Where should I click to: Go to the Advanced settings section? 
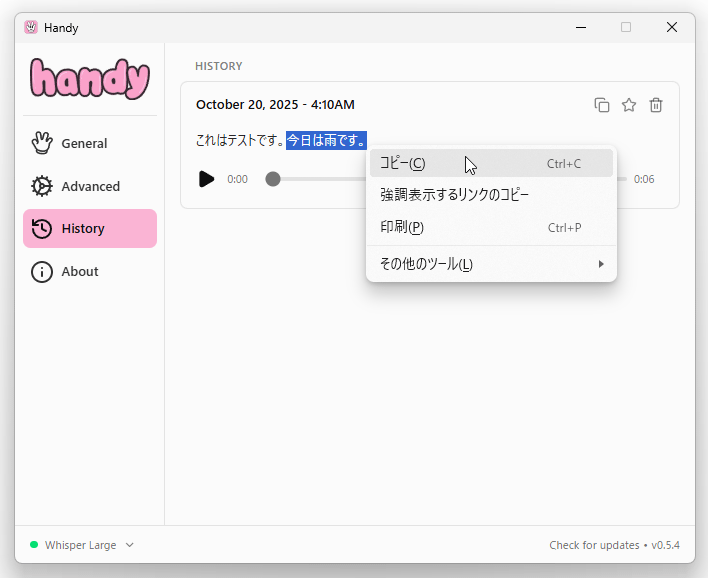click(x=90, y=186)
